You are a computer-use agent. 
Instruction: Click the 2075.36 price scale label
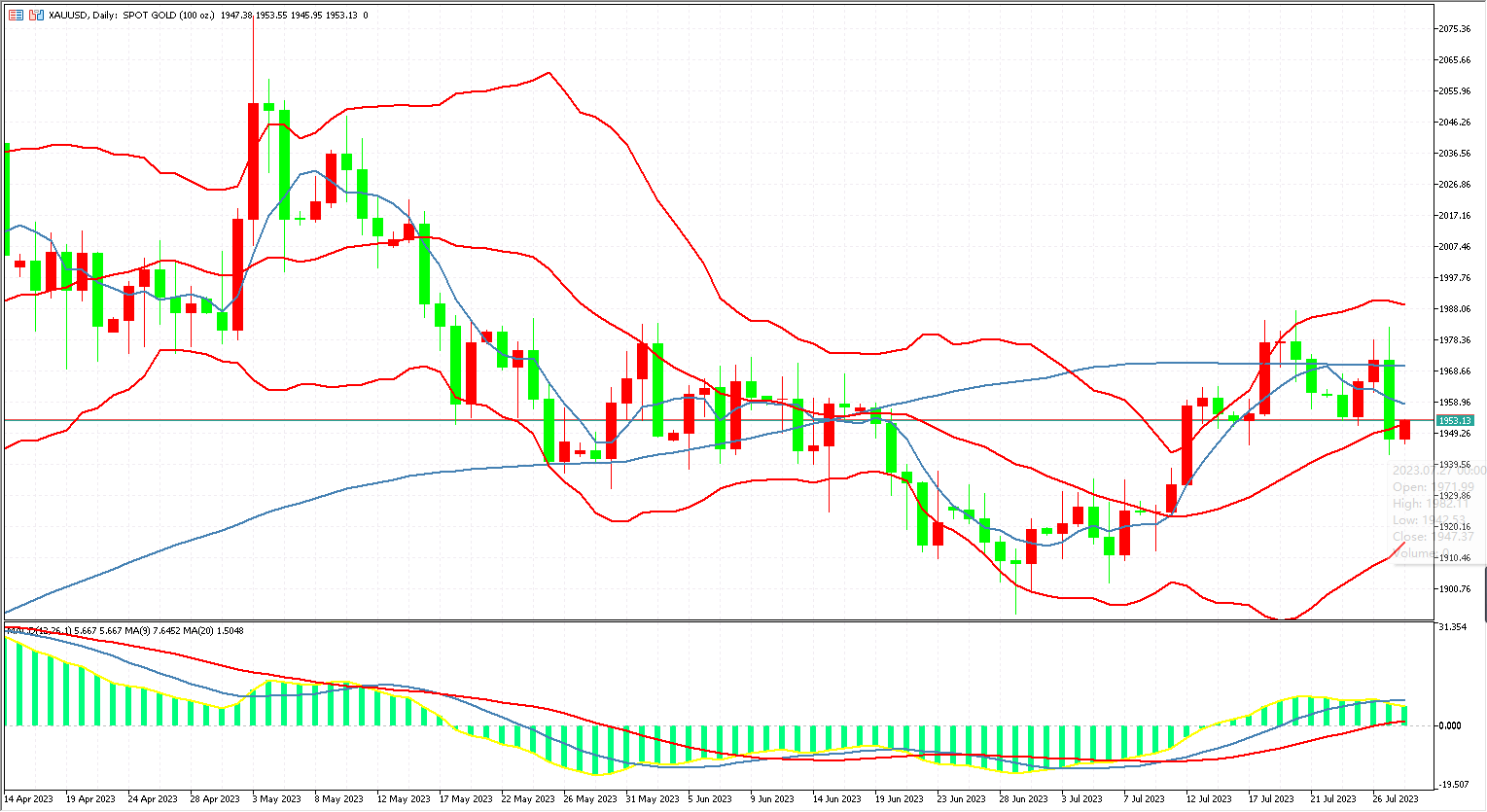pyautogui.click(x=1455, y=29)
